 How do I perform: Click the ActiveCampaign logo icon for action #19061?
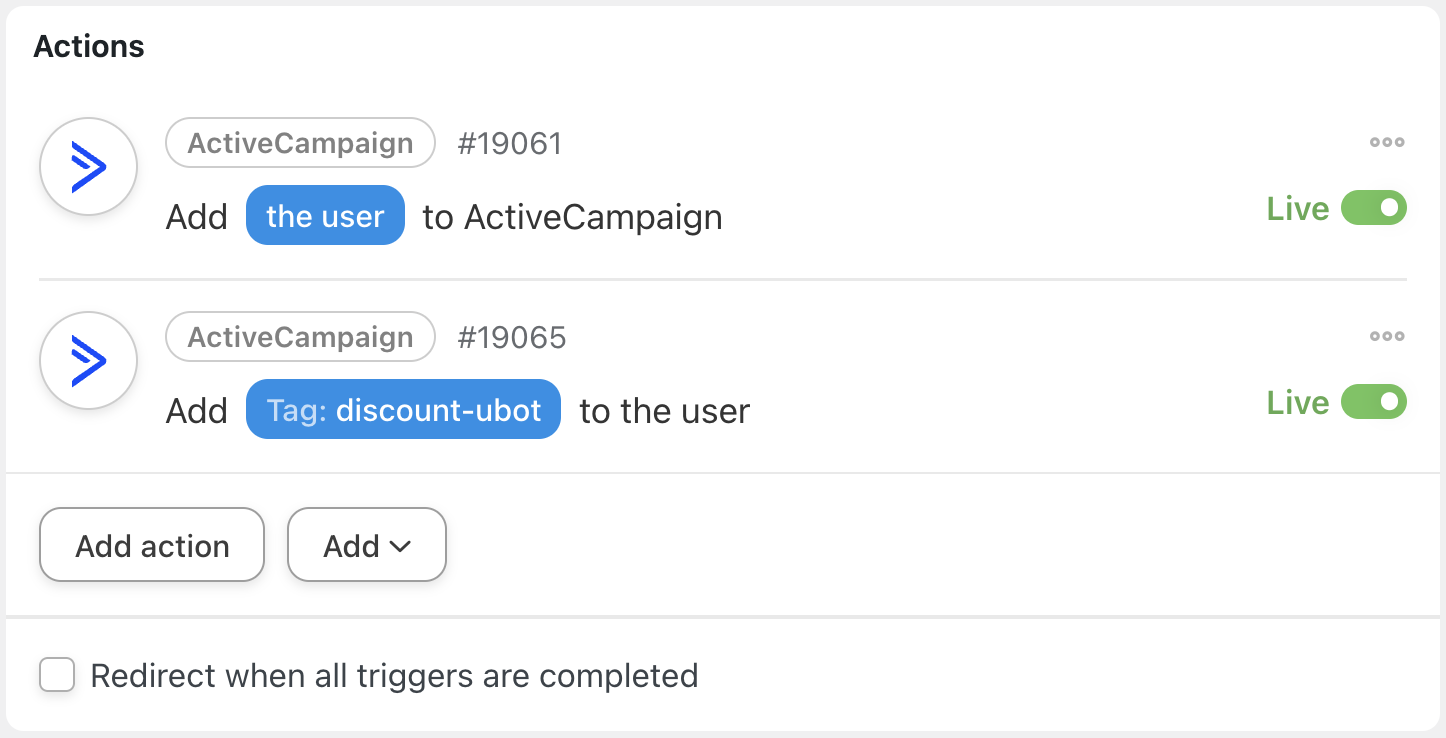(x=88, y=167)
